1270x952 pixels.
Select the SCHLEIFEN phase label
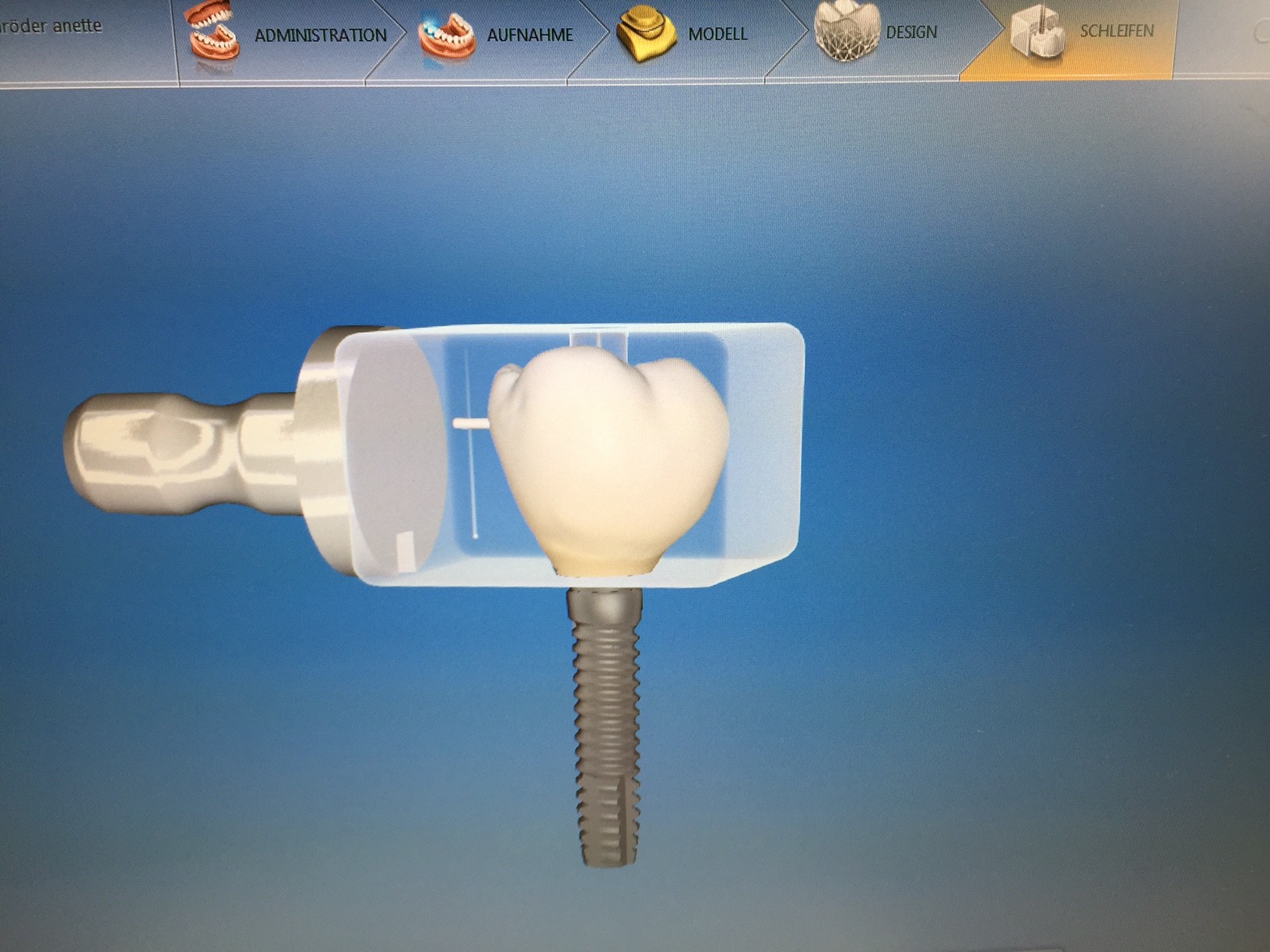pyautogui.click(x=1116, y=31)
